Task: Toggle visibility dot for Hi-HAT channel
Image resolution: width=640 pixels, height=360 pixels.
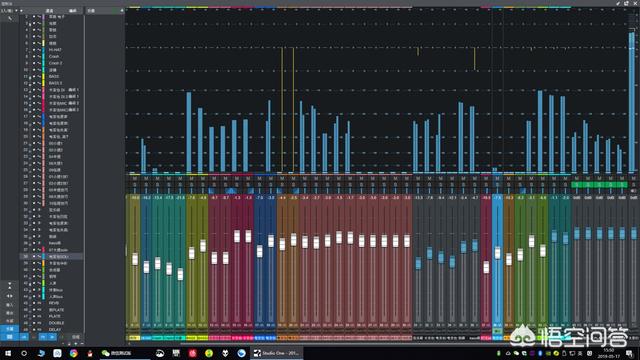Action: click(34, 50)
